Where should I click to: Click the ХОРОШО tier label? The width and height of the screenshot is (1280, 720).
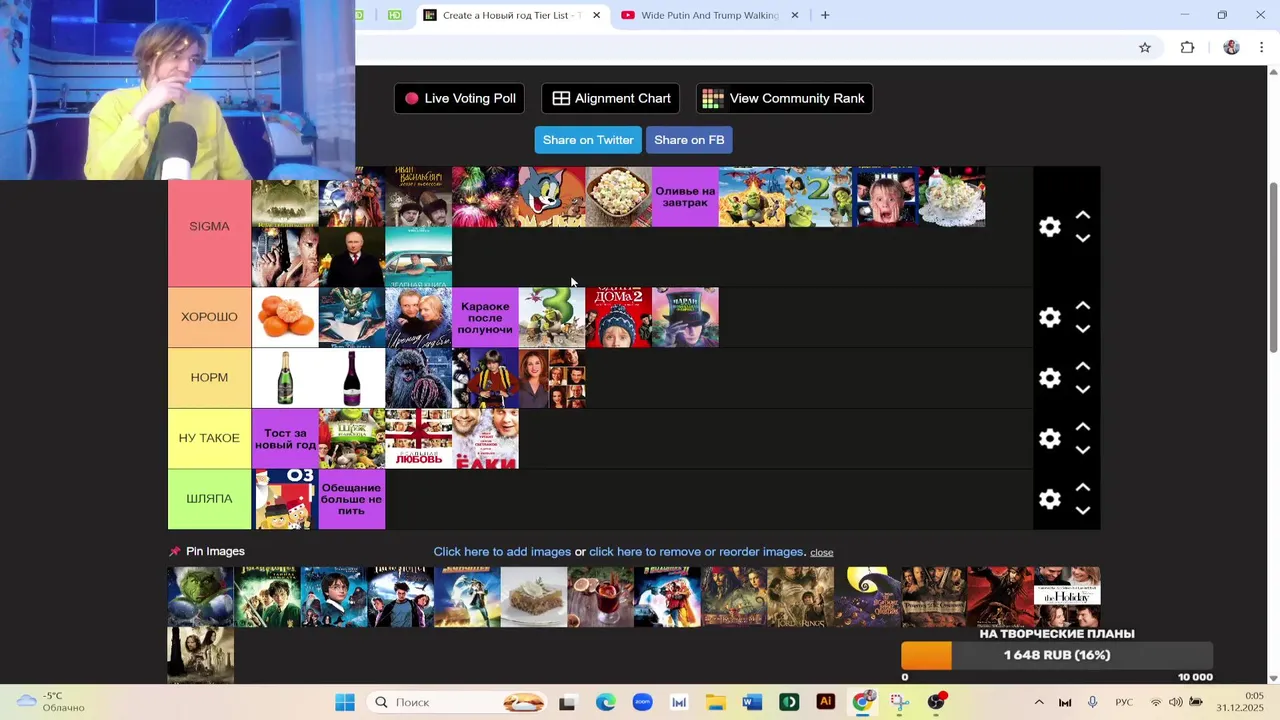209,317
